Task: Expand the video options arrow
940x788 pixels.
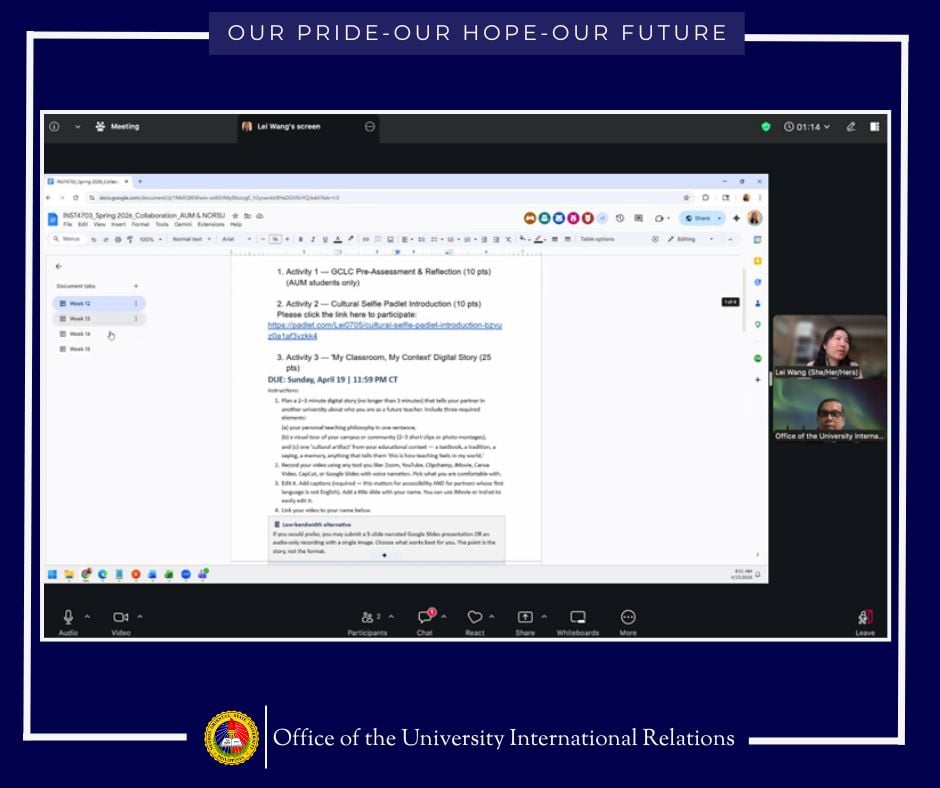Action: pyautogui.click(x=140, y=617)
